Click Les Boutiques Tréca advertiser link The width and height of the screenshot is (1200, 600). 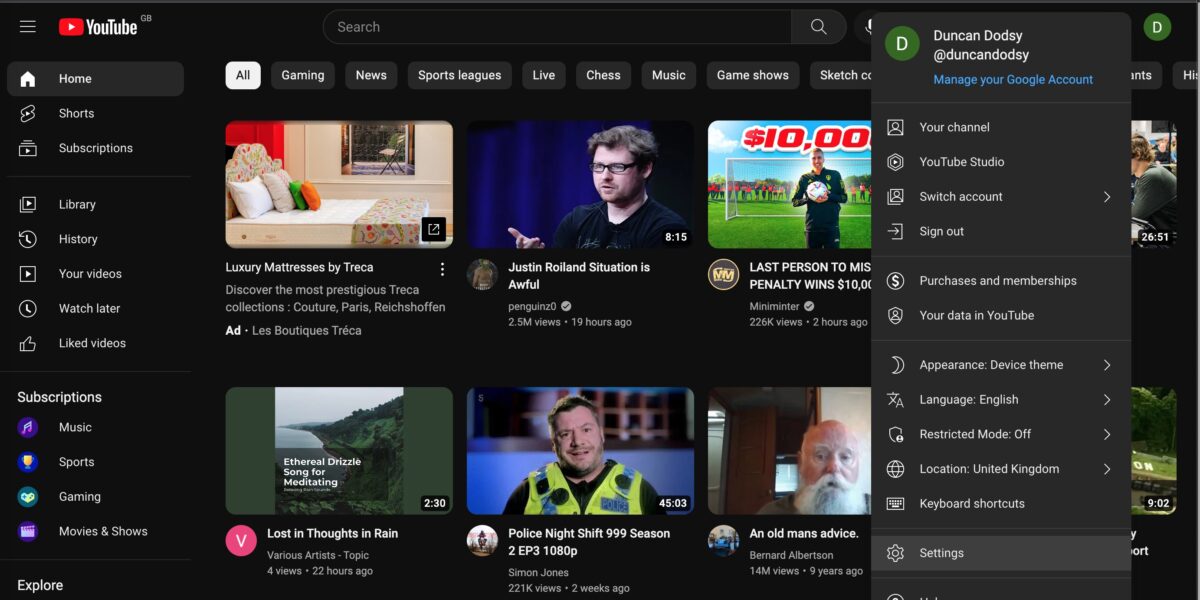307,331
